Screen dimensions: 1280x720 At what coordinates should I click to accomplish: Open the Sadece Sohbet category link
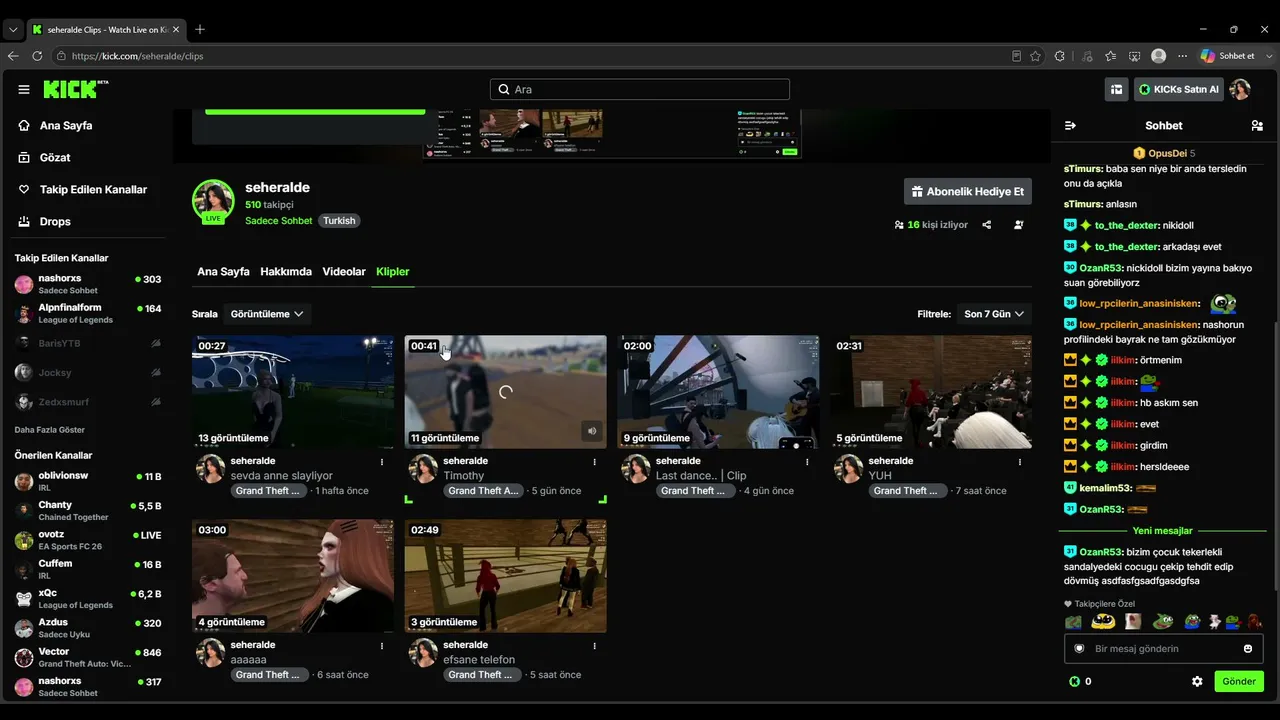[x=279, y=221]
